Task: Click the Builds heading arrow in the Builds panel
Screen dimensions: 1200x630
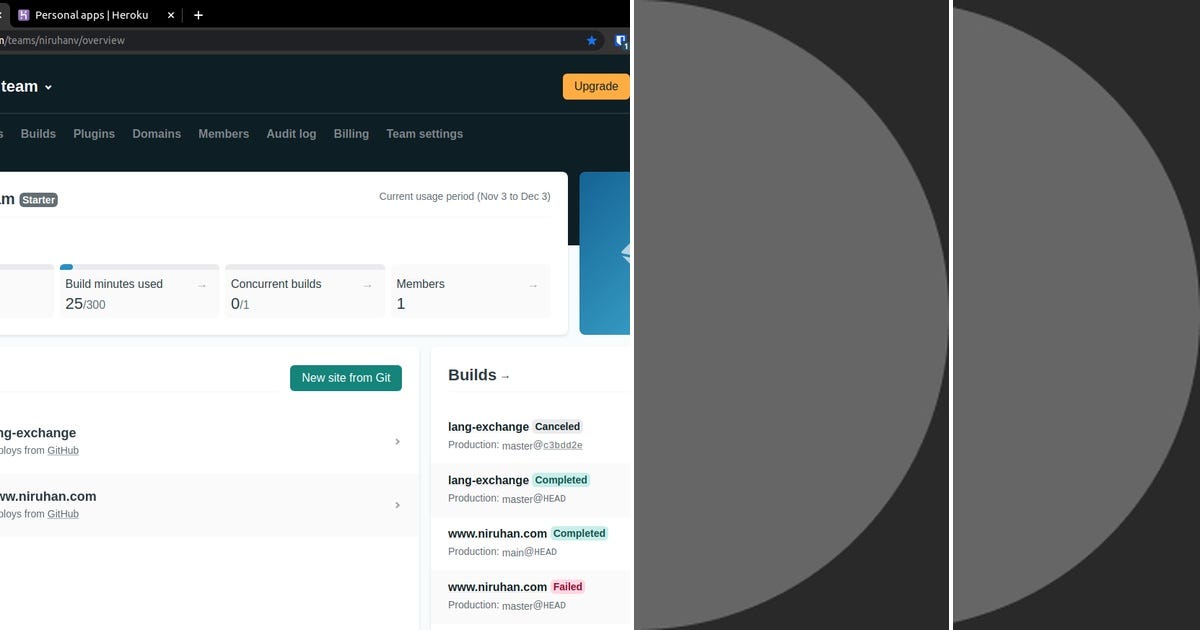Action: pyautogui.click(x=505, y=376)
